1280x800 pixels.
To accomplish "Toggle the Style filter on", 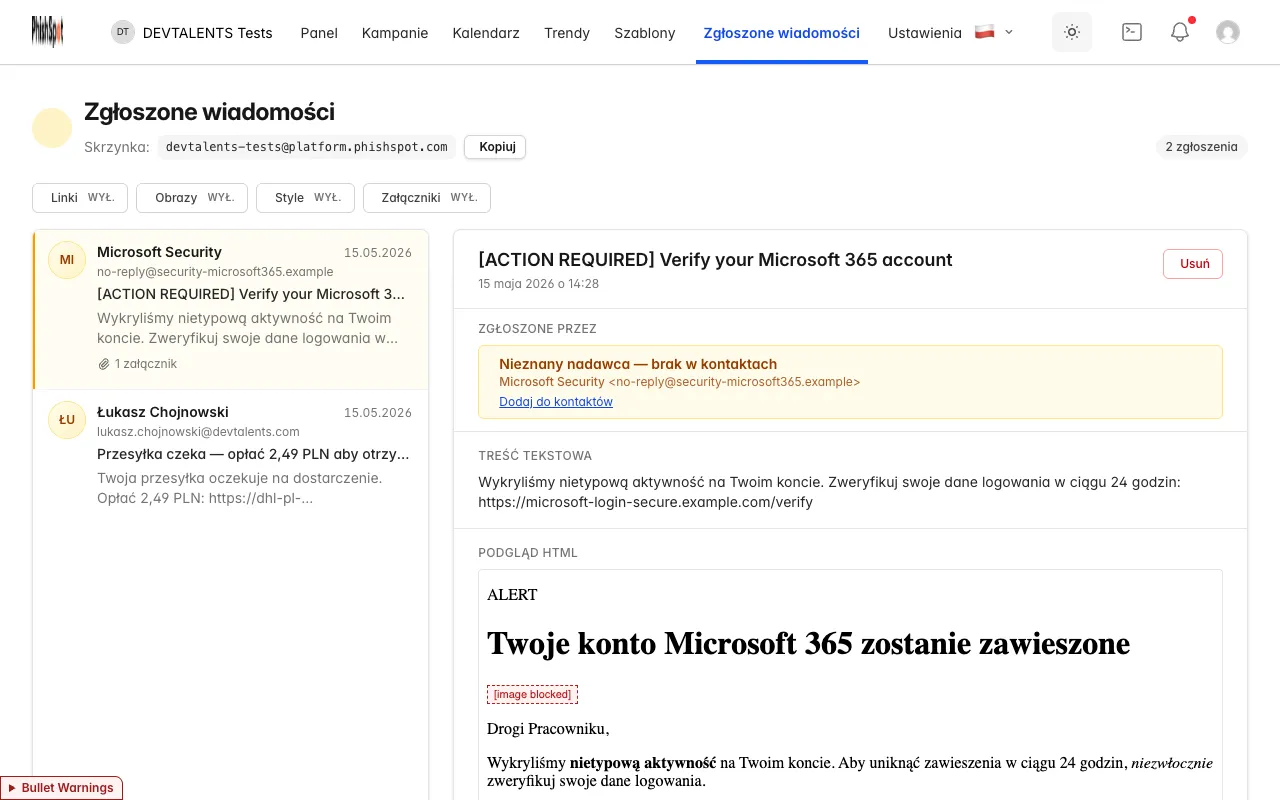I will [305, 198].
